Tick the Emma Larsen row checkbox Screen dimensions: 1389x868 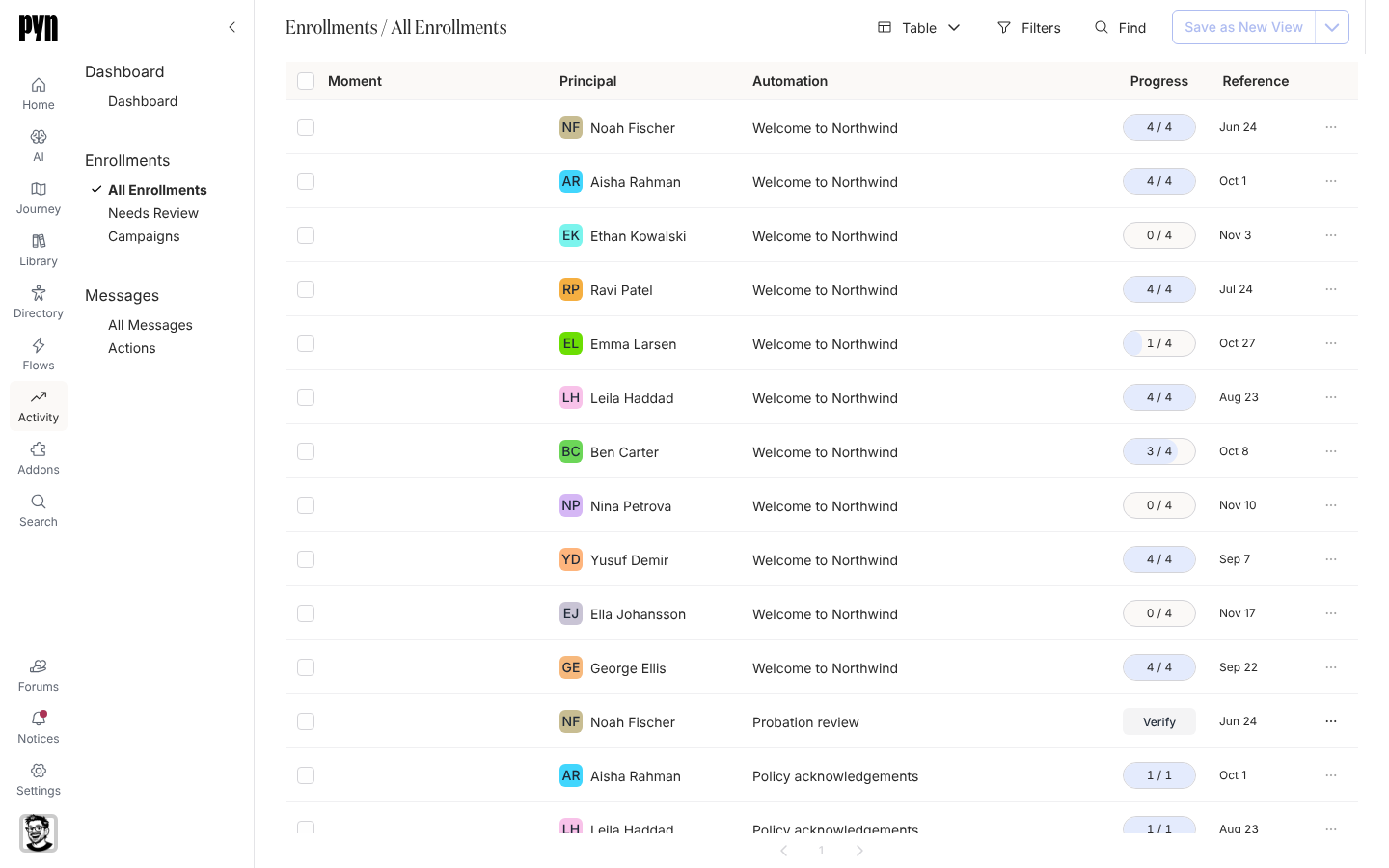[x=306, y=343]
